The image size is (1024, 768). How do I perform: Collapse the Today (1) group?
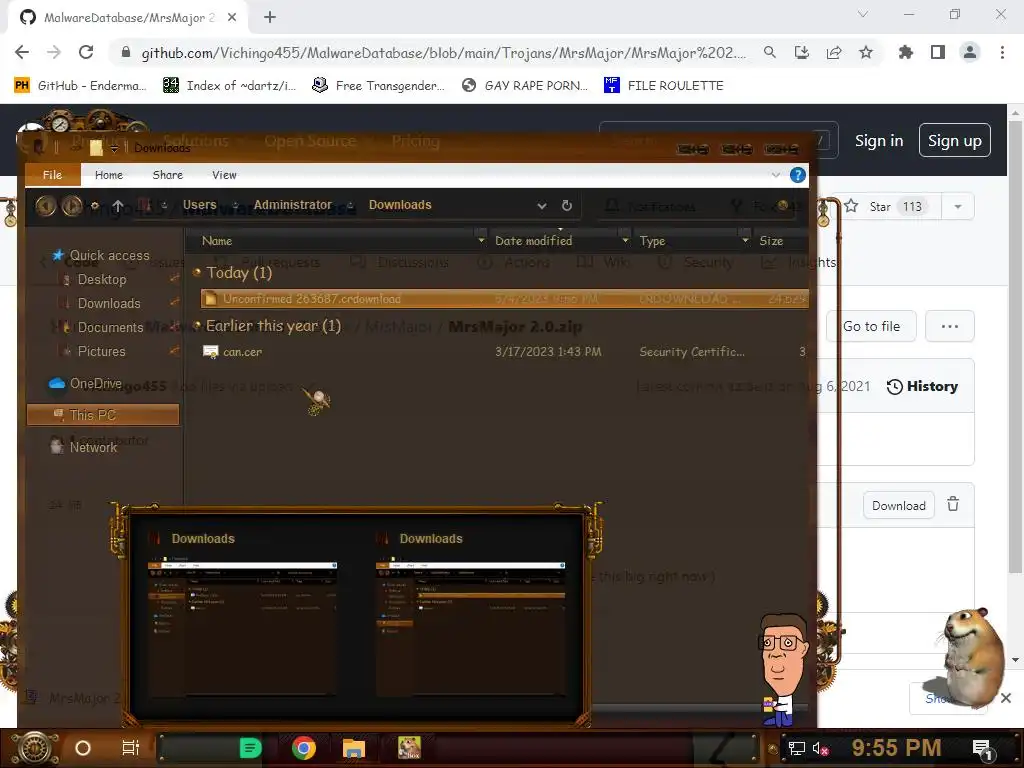pyautogui.click(x=197, y=272)
